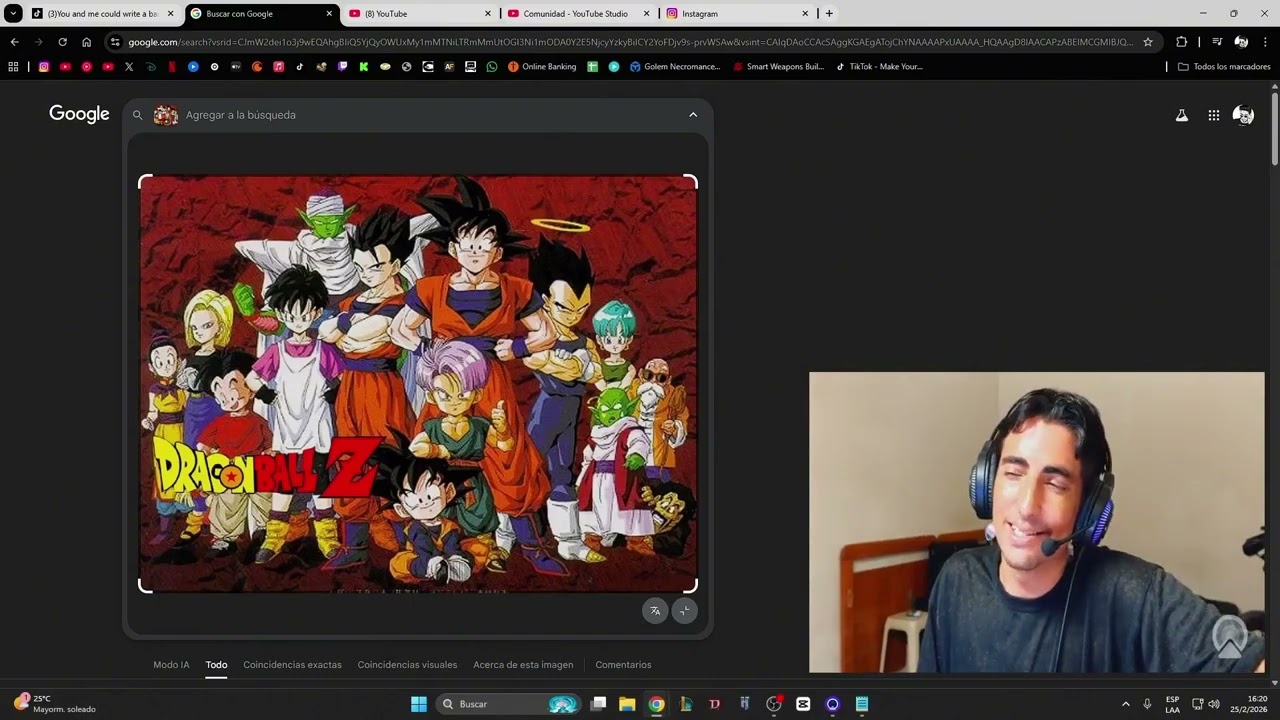Open the Netflix bookmark icon
Image resolution: width=1280 pixels, height=720 pixels.
(172, 67)
